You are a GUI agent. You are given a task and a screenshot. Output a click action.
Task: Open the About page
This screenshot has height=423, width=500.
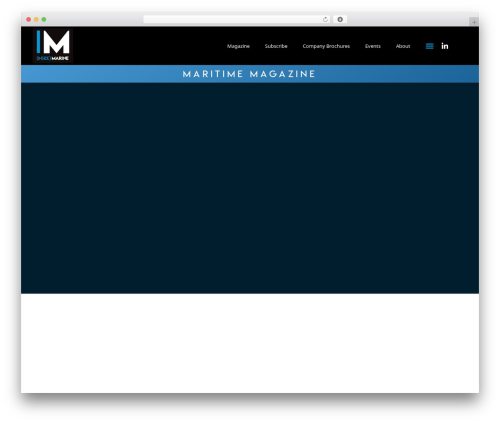(403, 46)
